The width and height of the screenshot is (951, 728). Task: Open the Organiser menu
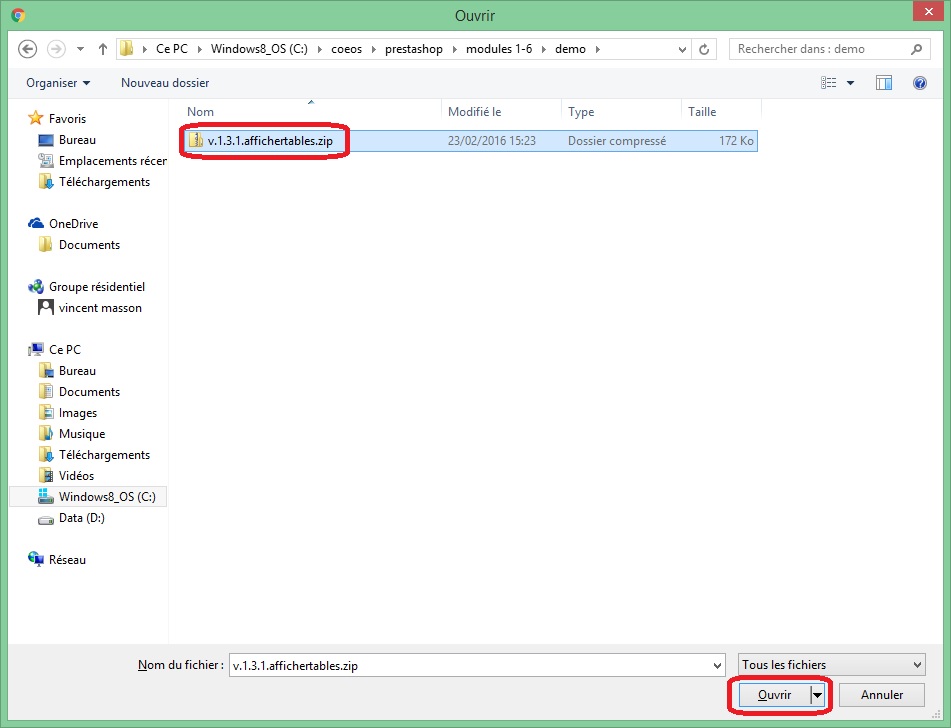click(58, 83)
